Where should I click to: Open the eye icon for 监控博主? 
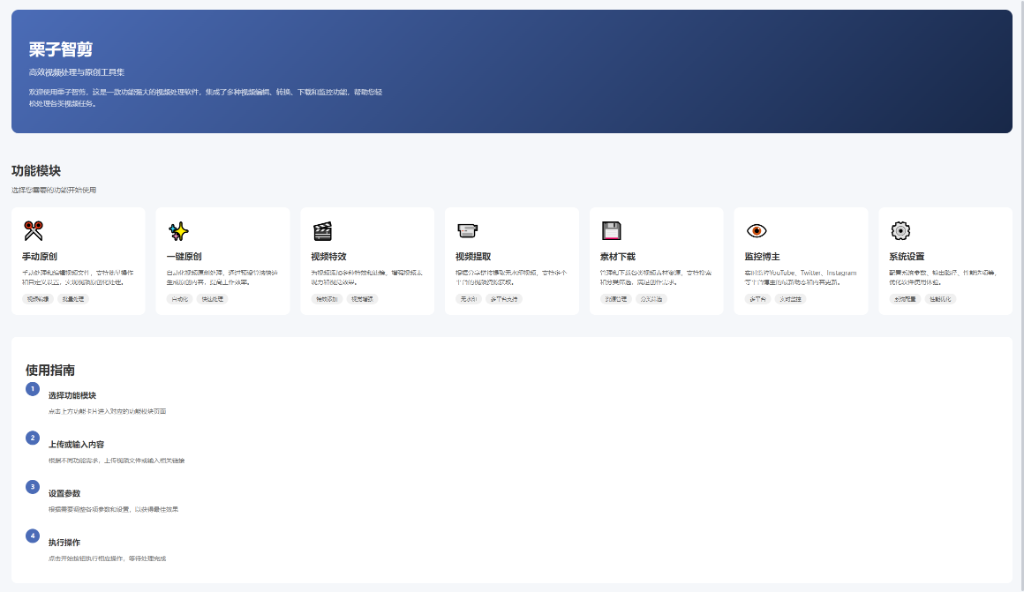[756, 231]
